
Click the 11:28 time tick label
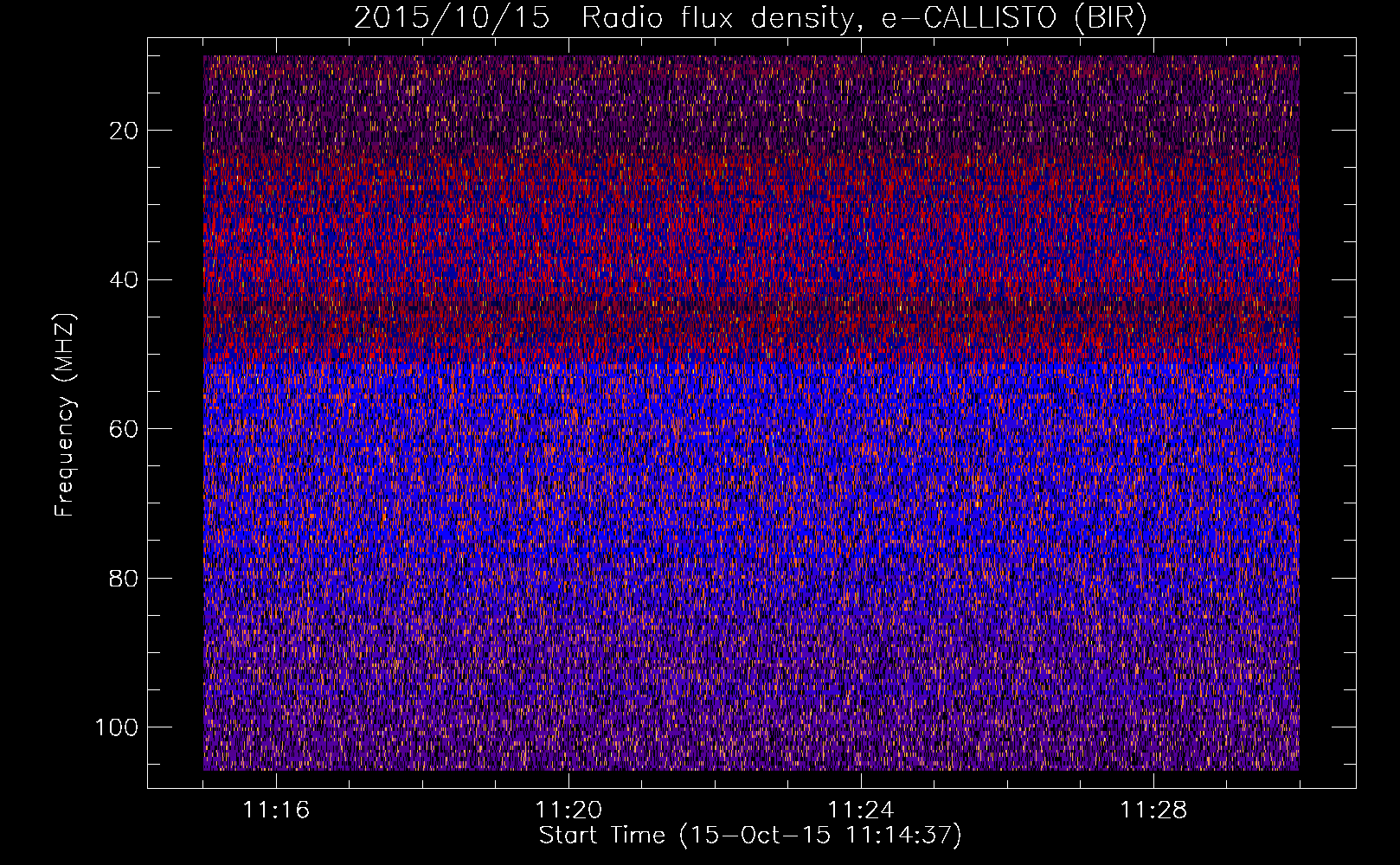[1153, 811]
